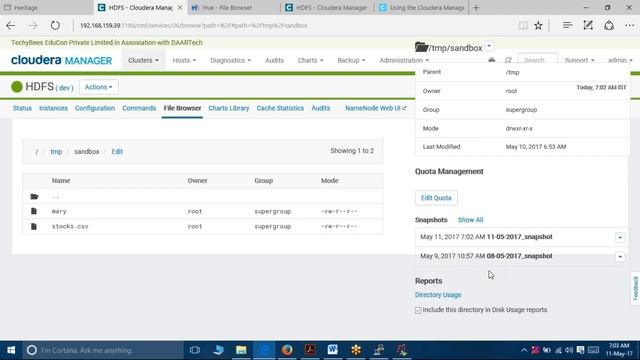Click the browser address bar
The image size is (640, 360).
(x=294, y=25)
